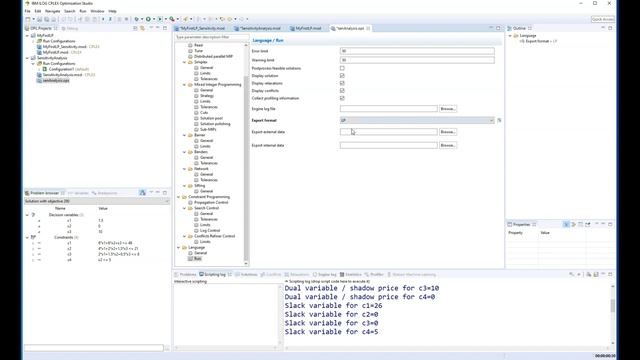Click the Problem browser toolbar icon
The width and height of the screenshot is (640, 360).
click(142, 193)
